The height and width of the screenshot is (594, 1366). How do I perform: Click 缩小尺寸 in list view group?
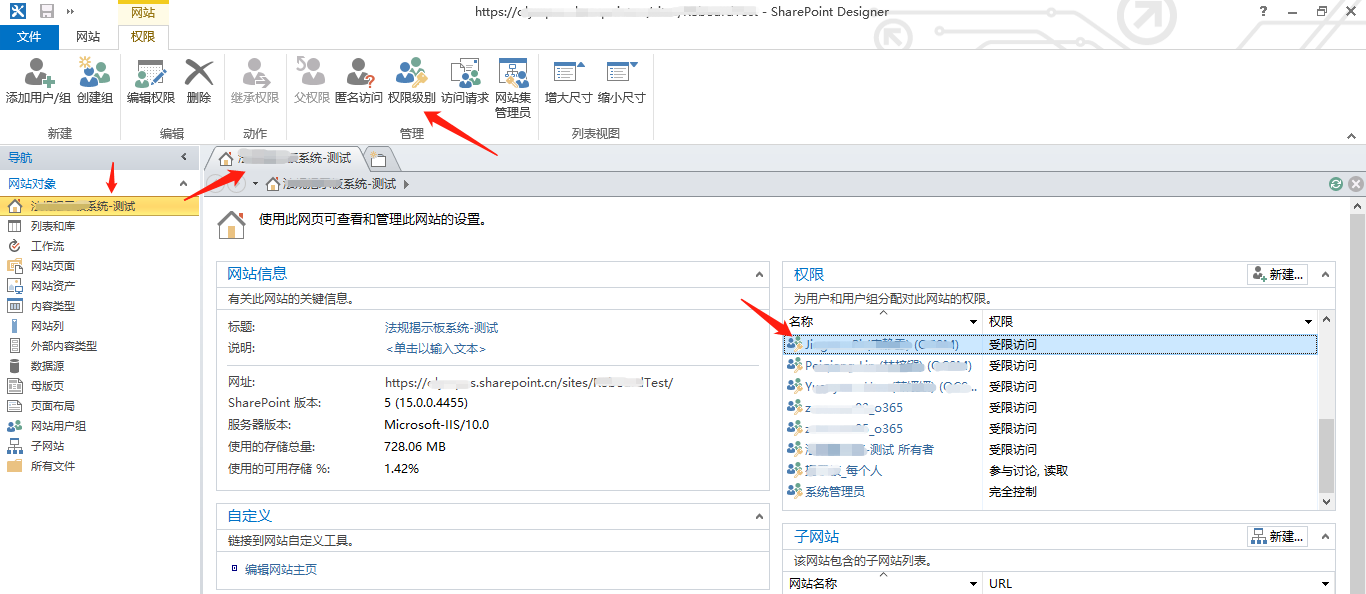[x=621, y=80]
